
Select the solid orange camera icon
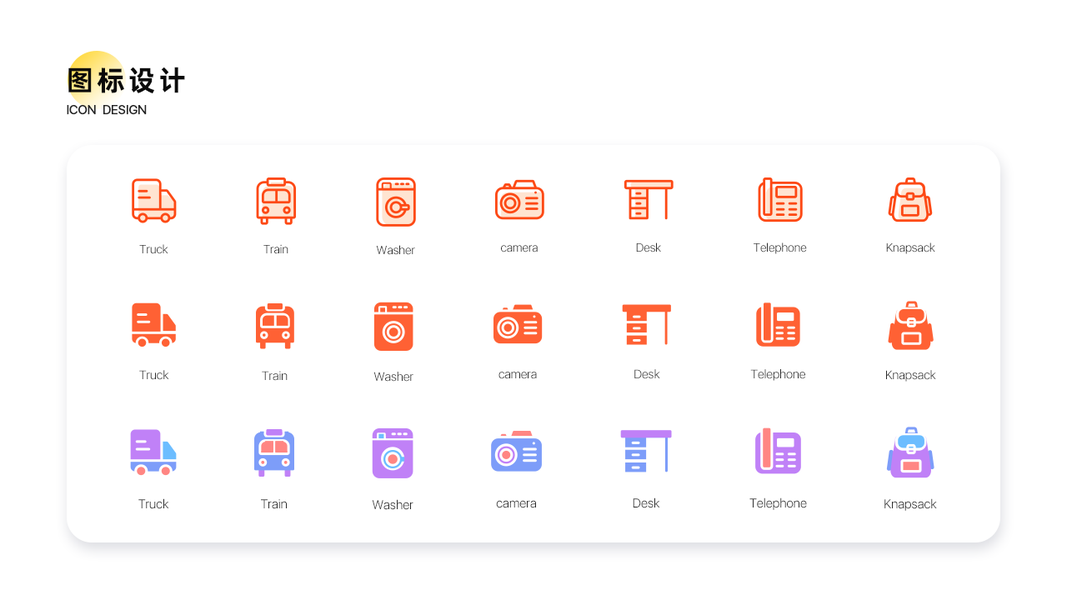pyautogui.click(x=518, y=324)
